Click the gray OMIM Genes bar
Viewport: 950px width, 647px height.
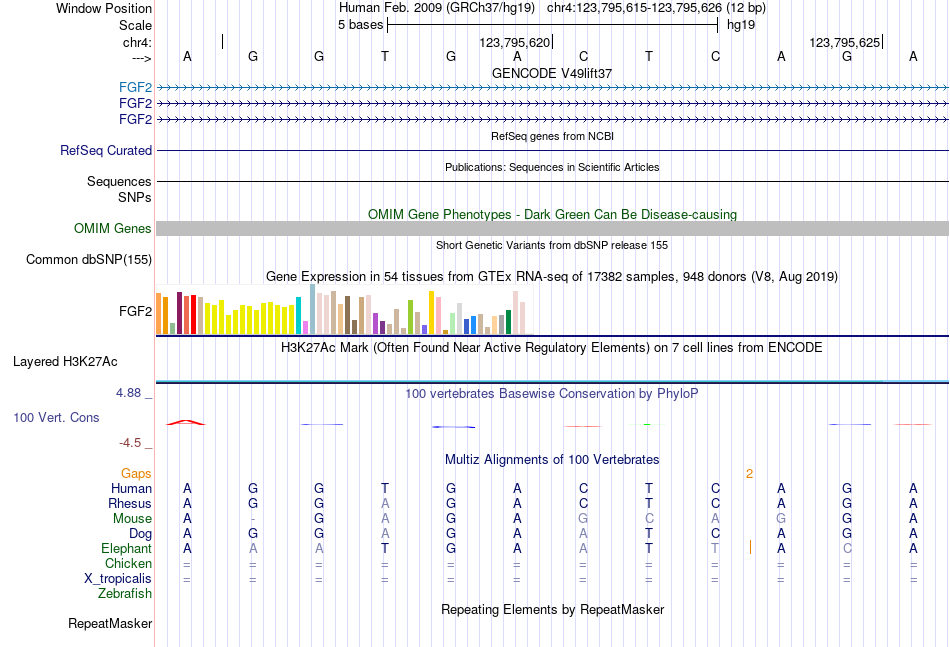(552, 228)
